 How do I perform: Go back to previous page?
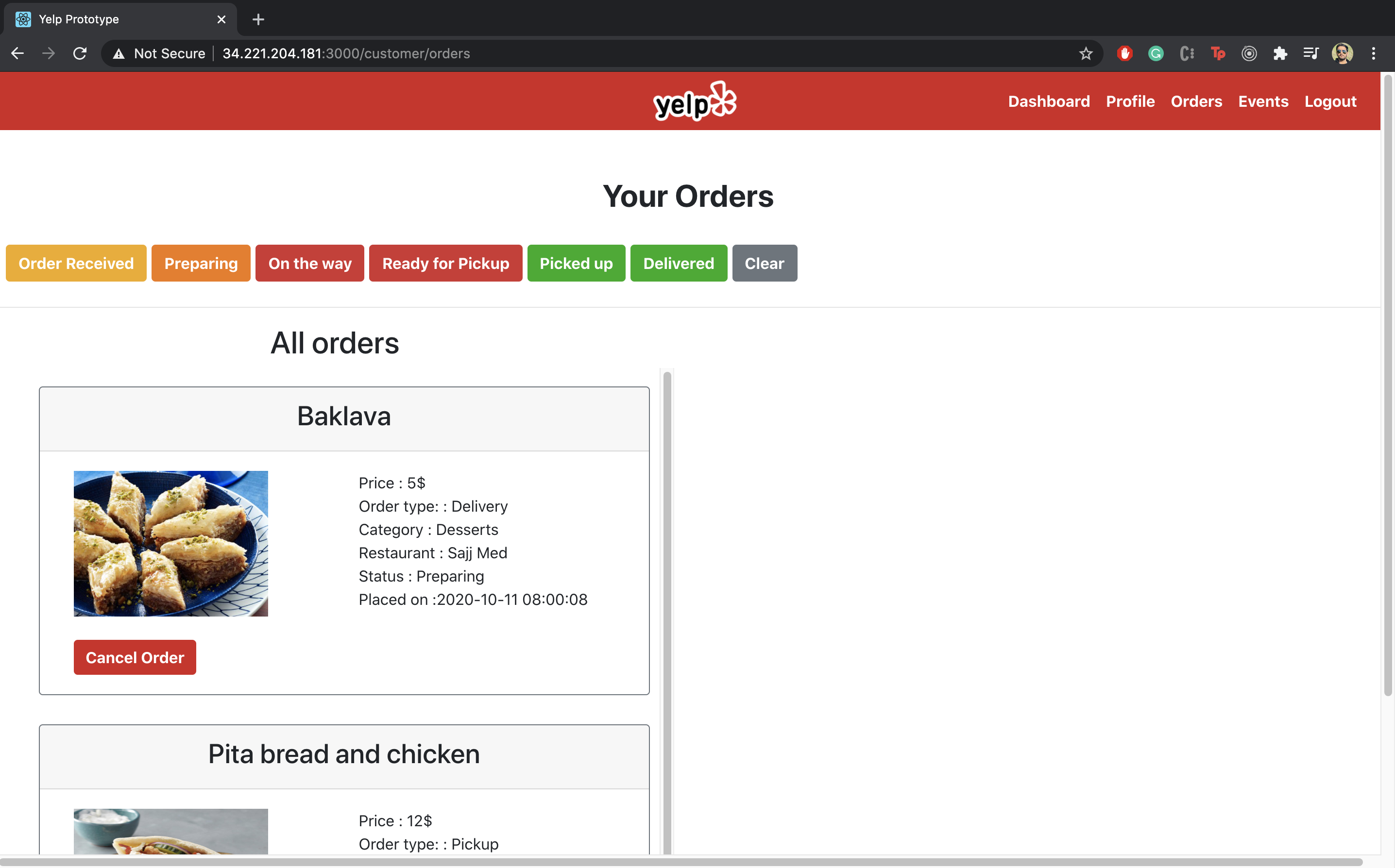[x=17, y=53]
